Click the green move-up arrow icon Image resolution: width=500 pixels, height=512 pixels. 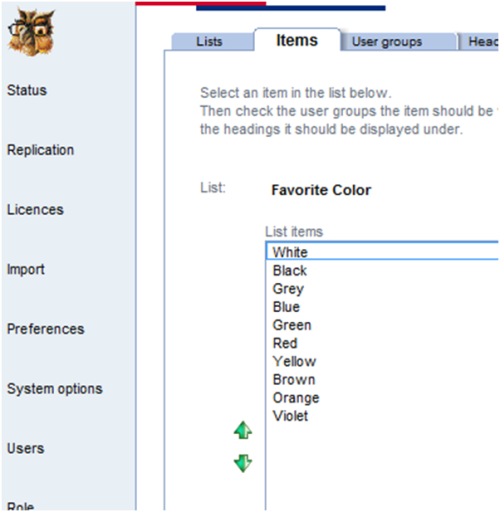pyautogui.click(x=243, y=430)
